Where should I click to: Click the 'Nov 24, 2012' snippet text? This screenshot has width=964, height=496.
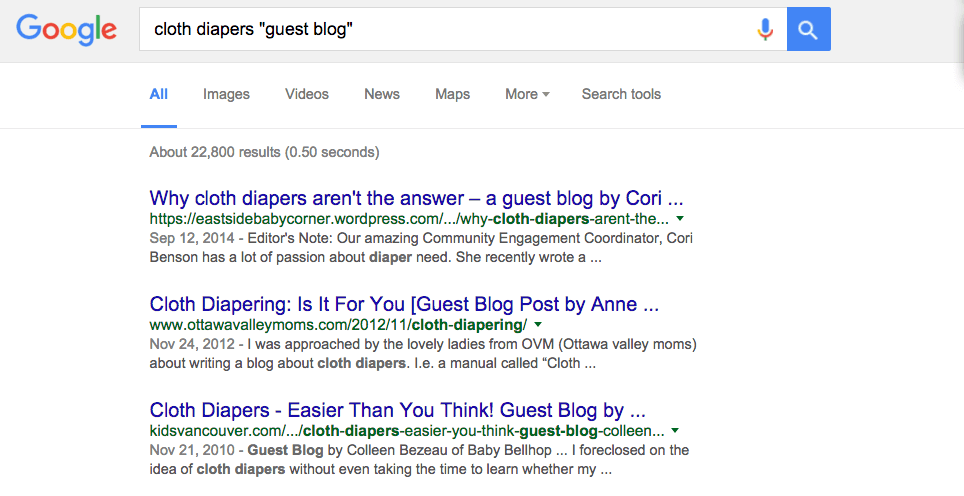(x=192, y=344)
